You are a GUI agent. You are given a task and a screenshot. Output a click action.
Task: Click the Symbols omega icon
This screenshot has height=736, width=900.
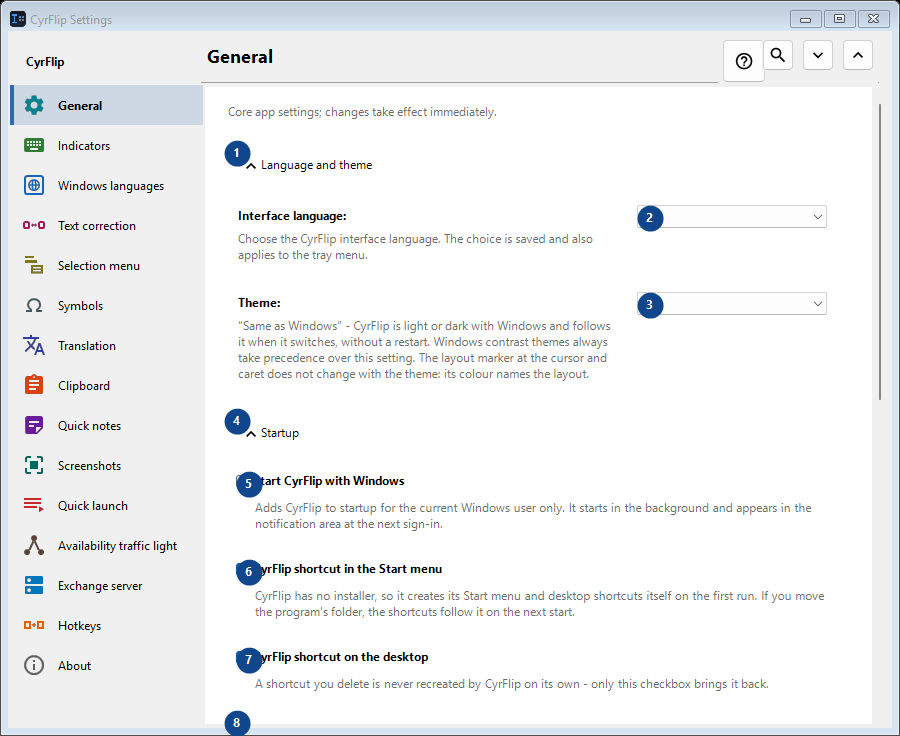pyautogui.click(x=34, y=305)
